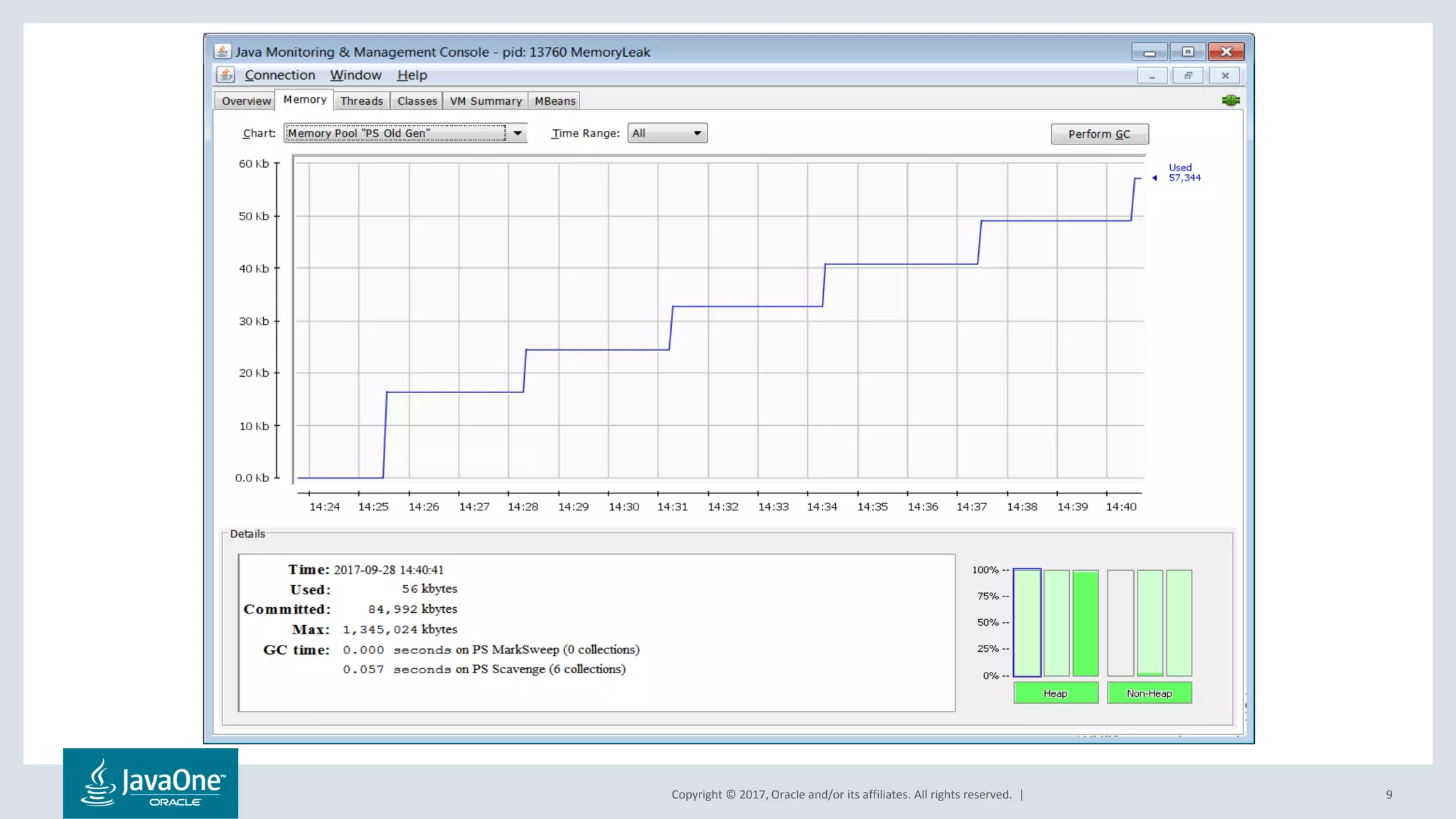Click the Used 56 kbytes value
The image size is (1456, 819).
pos(429,589)
